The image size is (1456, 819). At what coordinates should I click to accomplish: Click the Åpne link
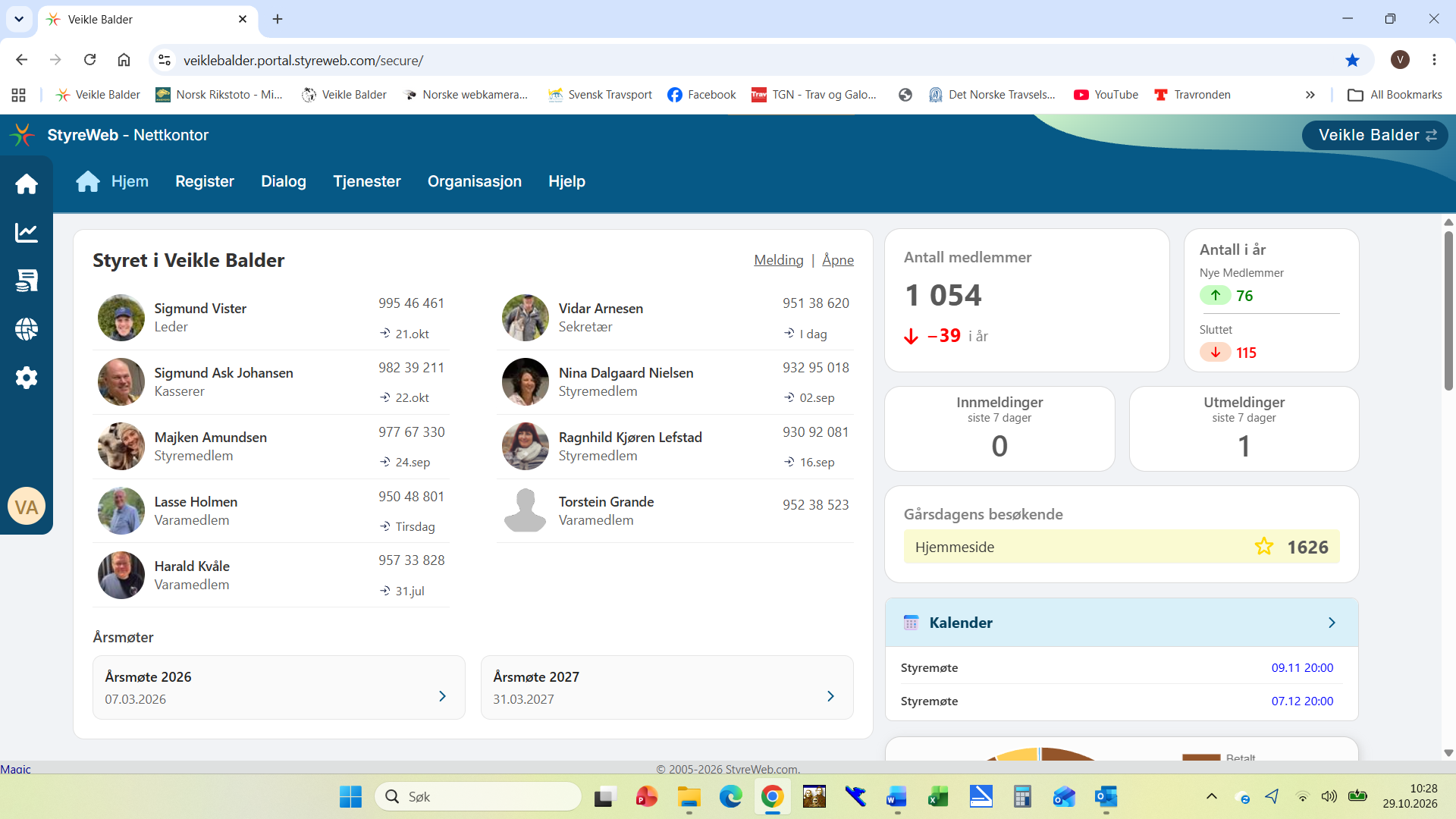838,260
